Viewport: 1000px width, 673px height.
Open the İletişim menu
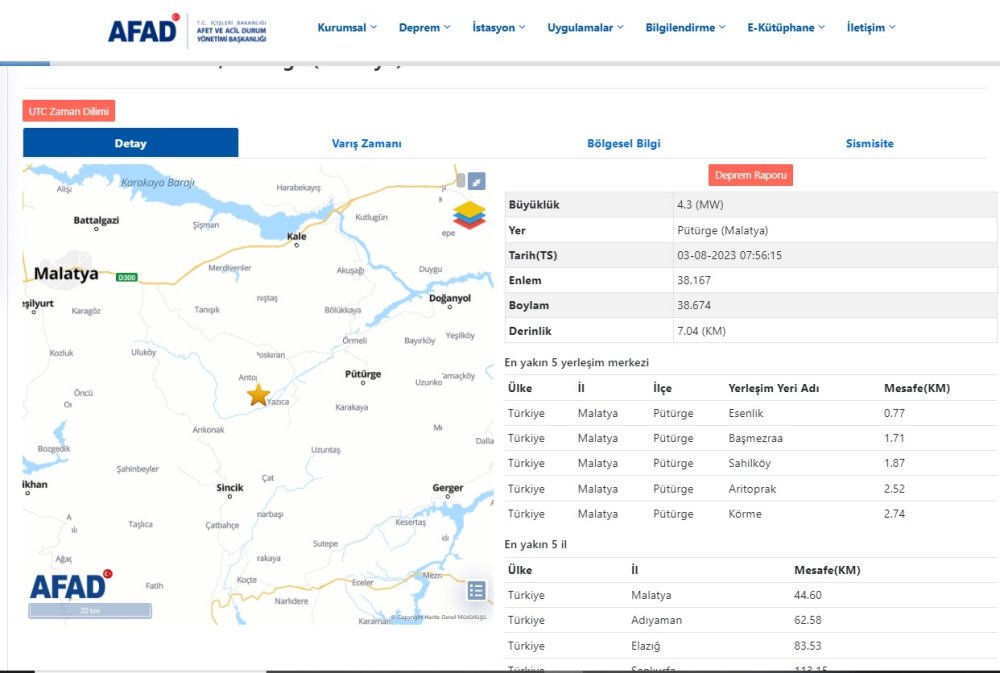[869, 27]
